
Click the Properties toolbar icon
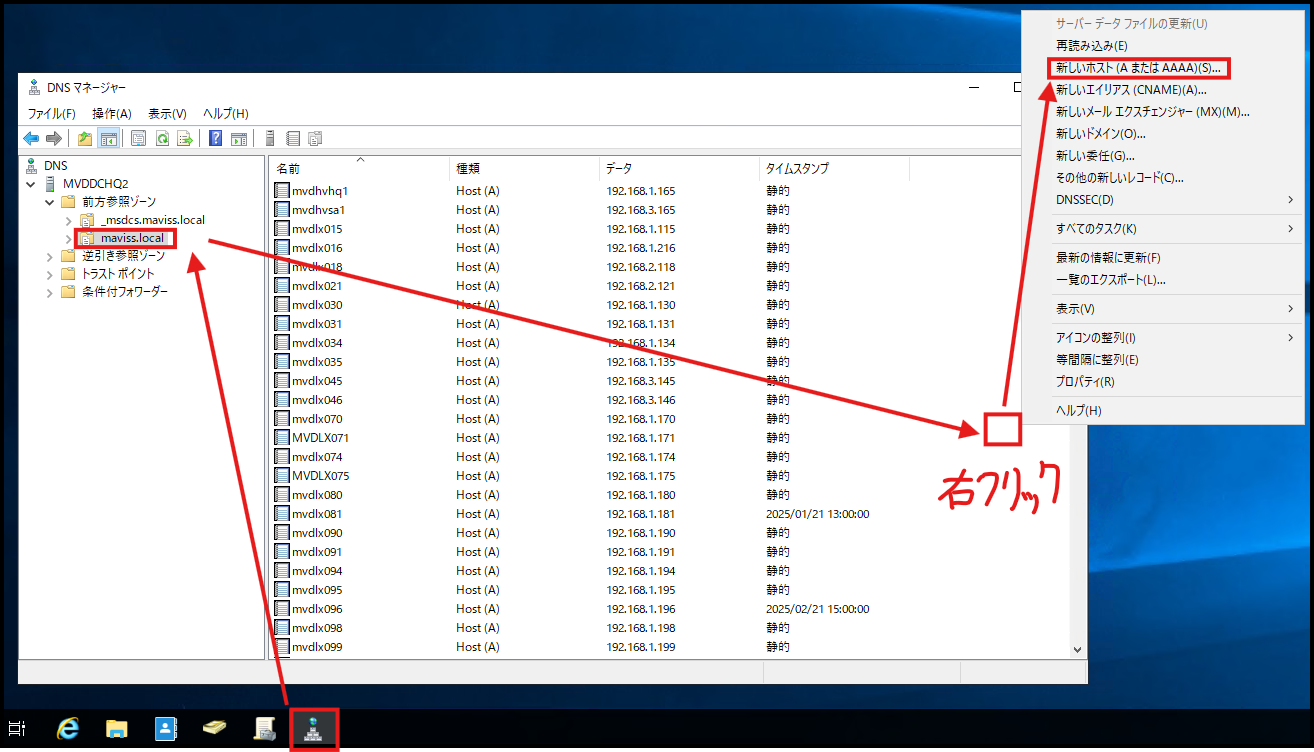pos(139,139)
